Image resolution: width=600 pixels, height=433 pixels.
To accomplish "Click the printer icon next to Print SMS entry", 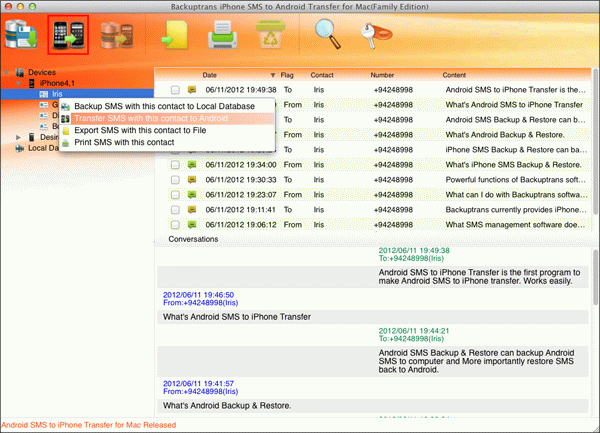I will [66, 143].
